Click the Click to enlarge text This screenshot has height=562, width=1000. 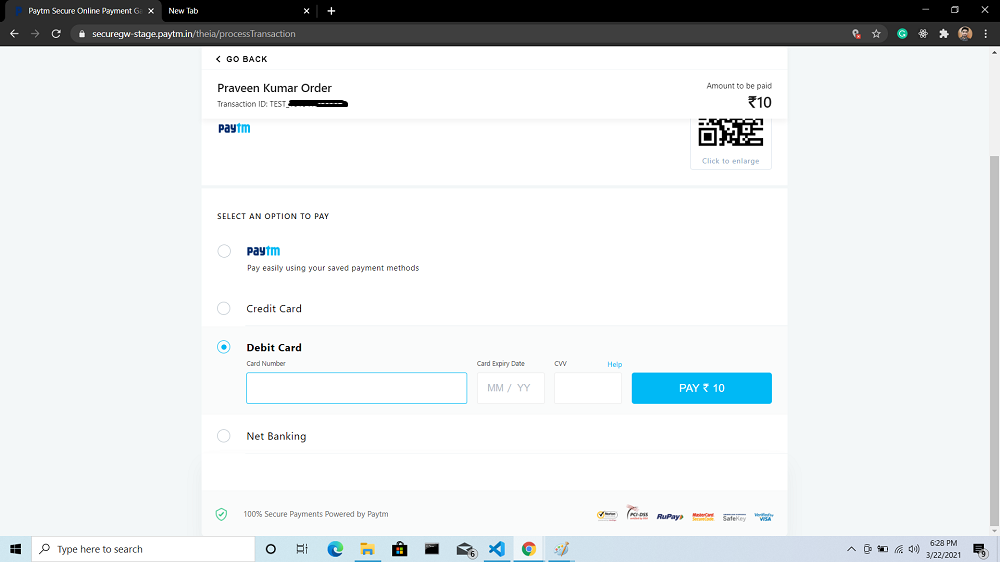[731, 161]
